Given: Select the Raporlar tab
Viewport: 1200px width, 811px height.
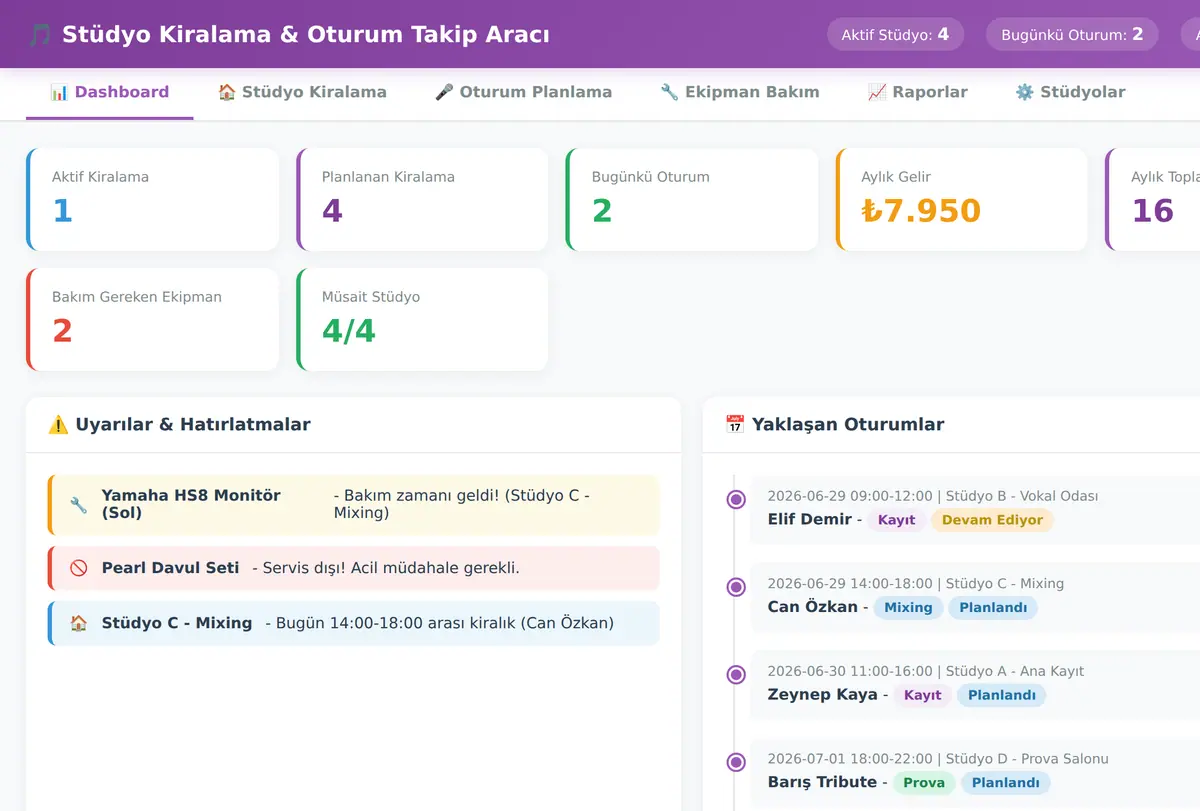Looking at the screenshot, I should pyautogui.click(x=918, y=93).
